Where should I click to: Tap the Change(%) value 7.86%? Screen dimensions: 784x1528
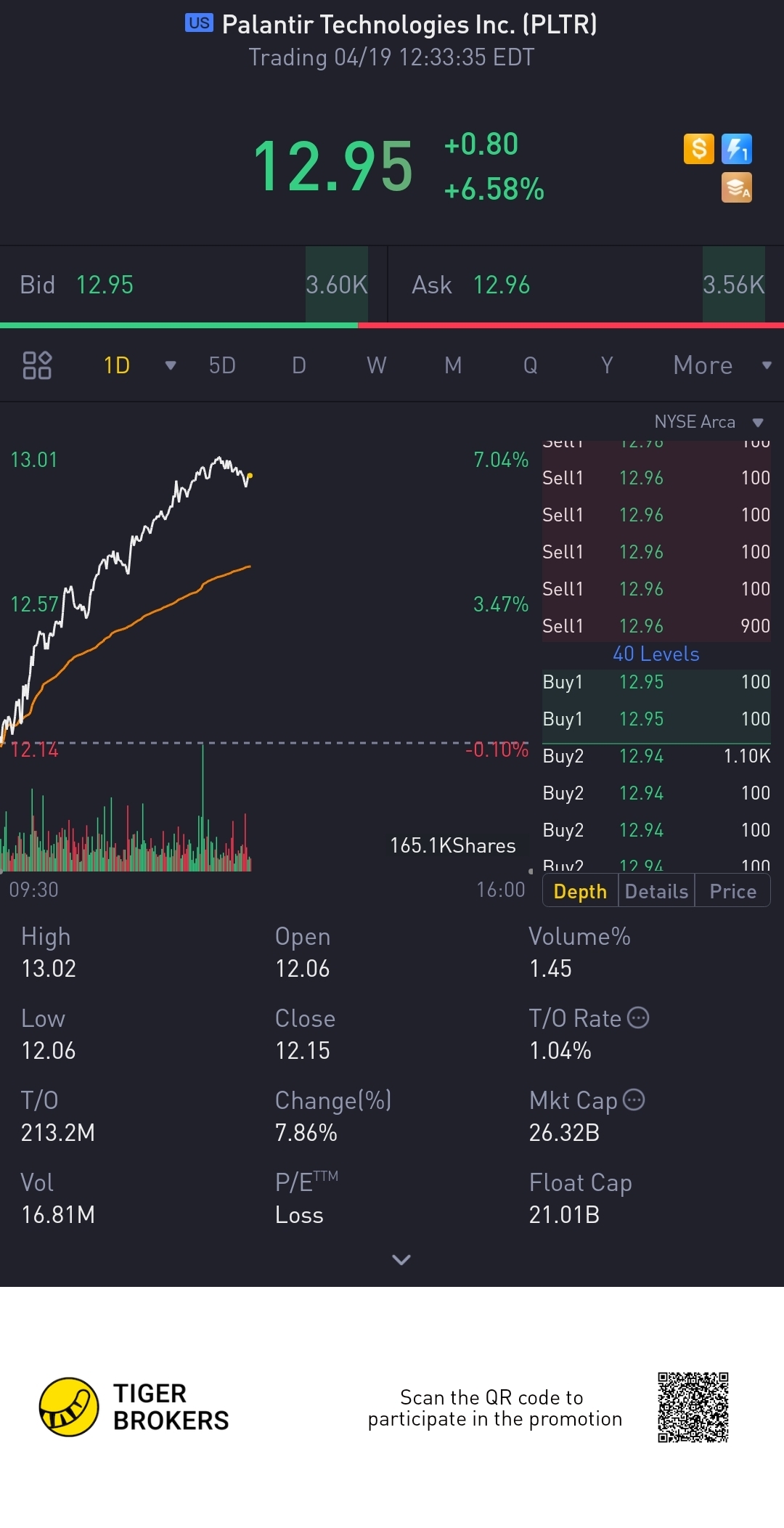coord(306,1132)
